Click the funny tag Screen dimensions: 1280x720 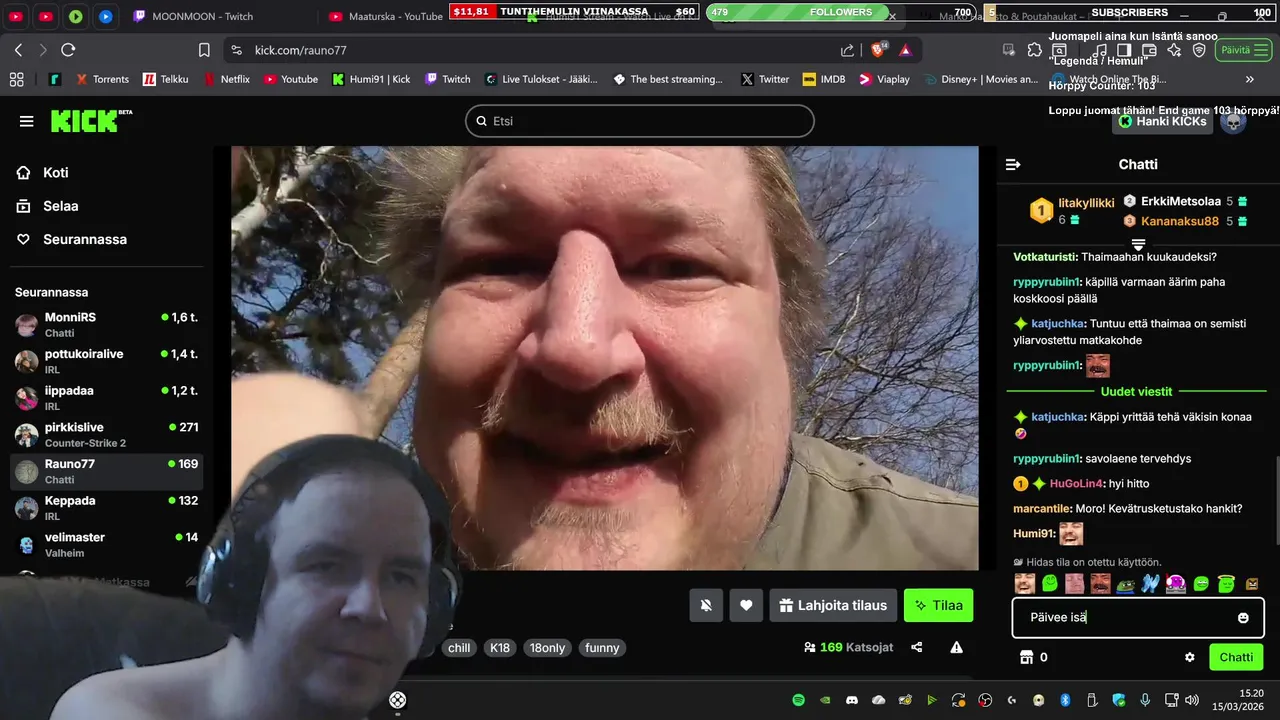click(x=602, y=648)
